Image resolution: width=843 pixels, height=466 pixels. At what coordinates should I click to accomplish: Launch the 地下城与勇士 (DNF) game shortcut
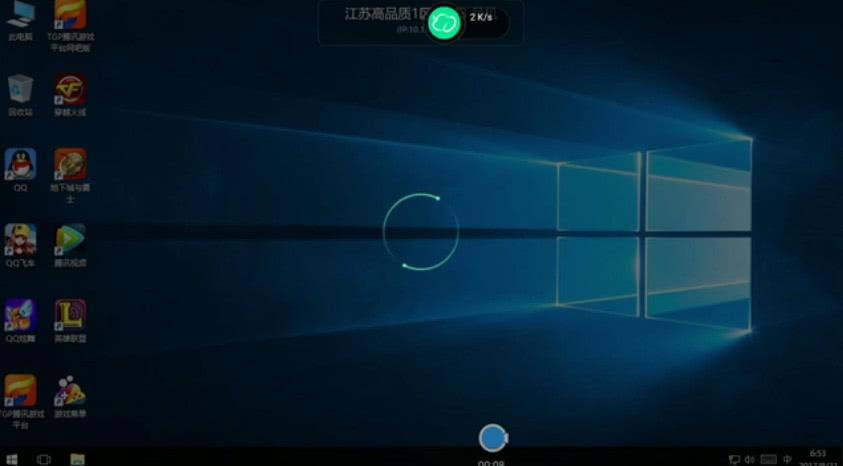coord(70,175)
